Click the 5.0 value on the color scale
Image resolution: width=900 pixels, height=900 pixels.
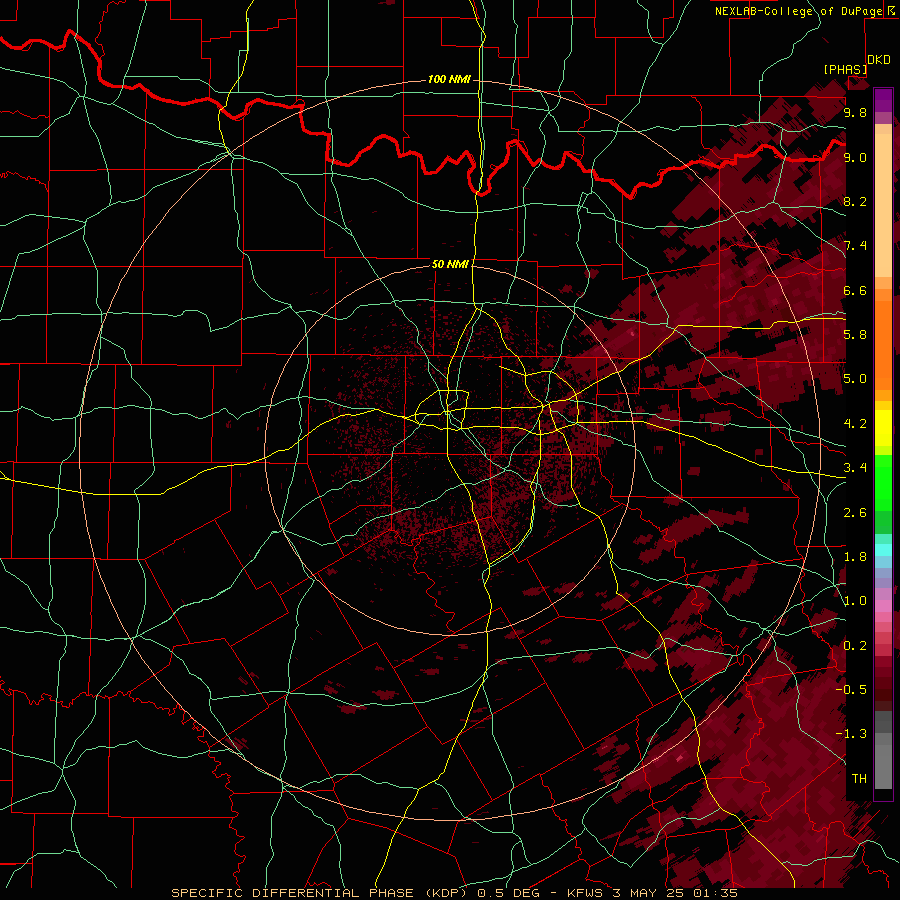point(855,379)
